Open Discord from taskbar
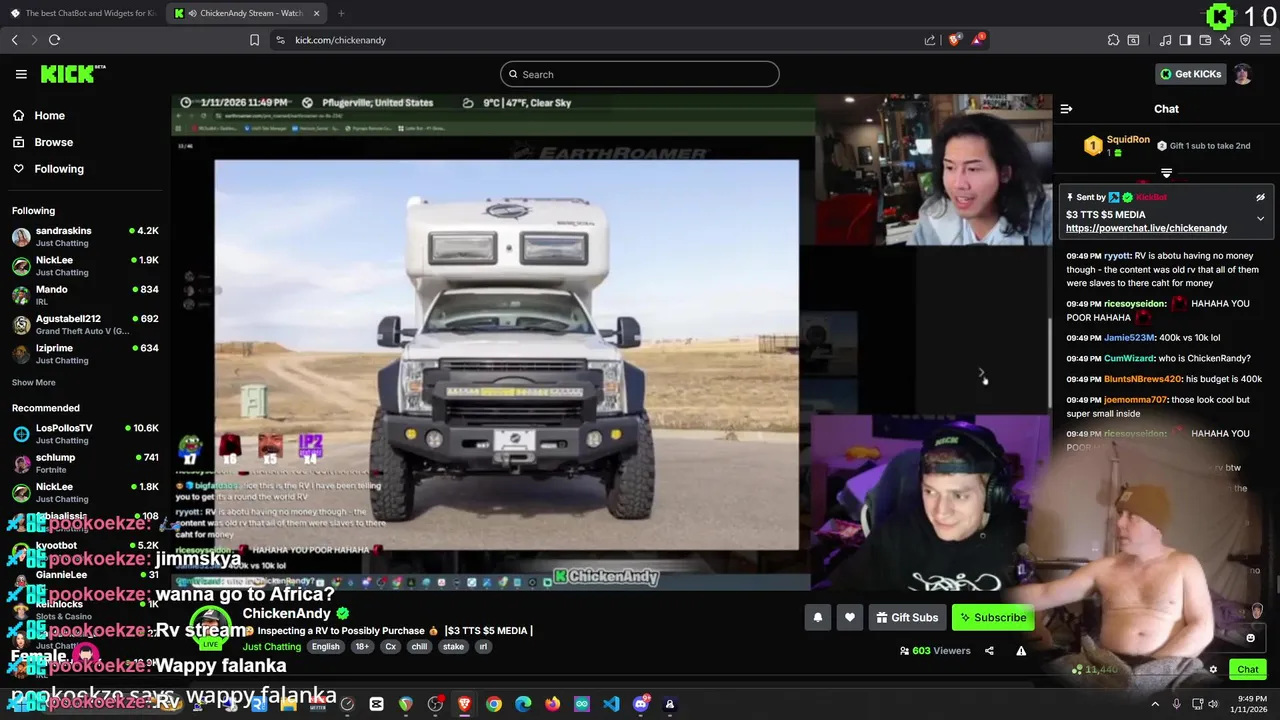The width and height of the screenshot is (1280, 720). (x=641, y=704)
